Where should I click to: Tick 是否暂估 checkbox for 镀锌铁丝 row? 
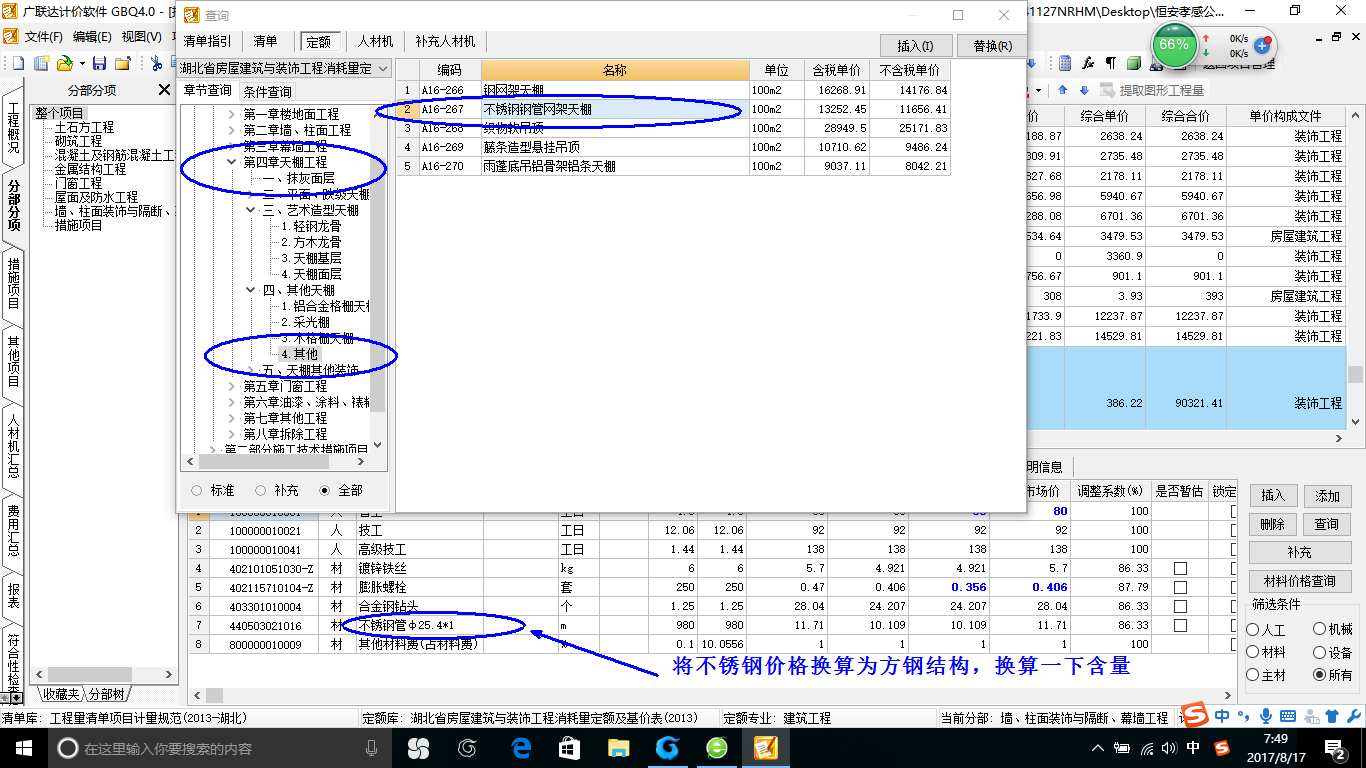[x=1180, y=568]
